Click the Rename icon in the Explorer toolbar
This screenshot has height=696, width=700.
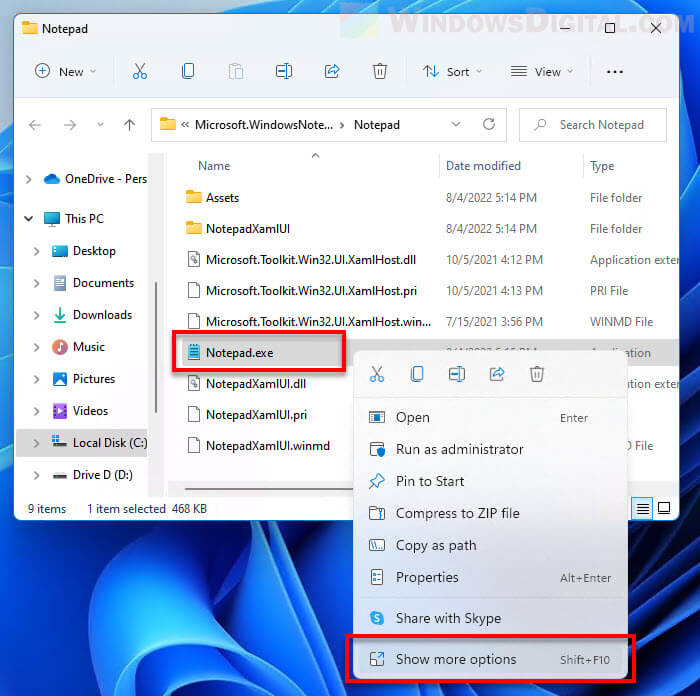283,71
